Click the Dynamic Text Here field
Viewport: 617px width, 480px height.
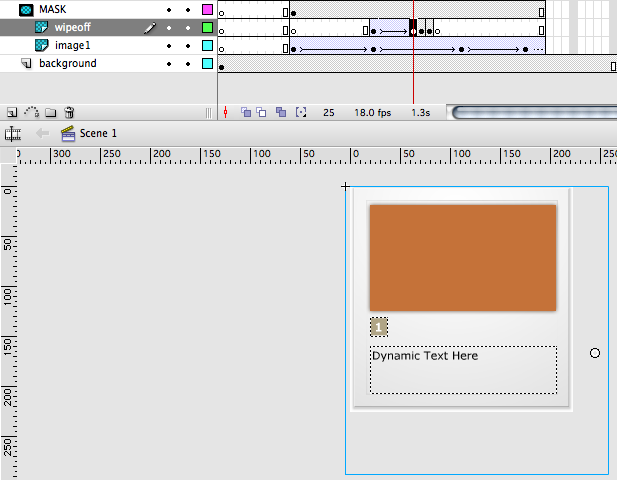coord(463,370)
